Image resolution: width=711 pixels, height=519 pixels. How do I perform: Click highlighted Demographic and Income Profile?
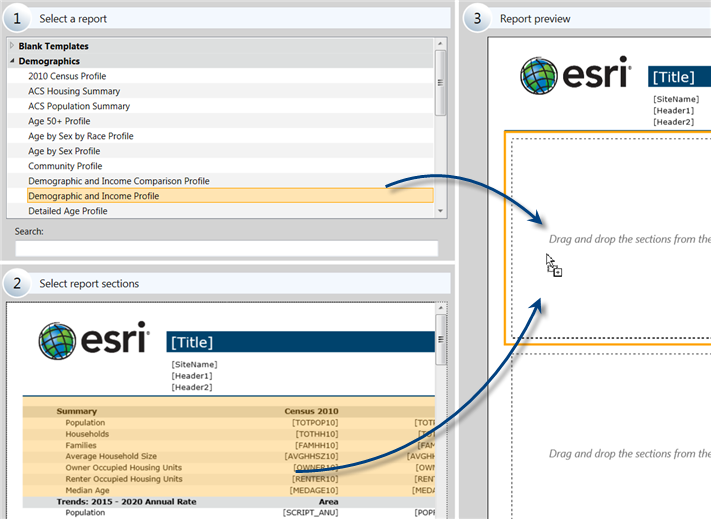tap(94, 196)
